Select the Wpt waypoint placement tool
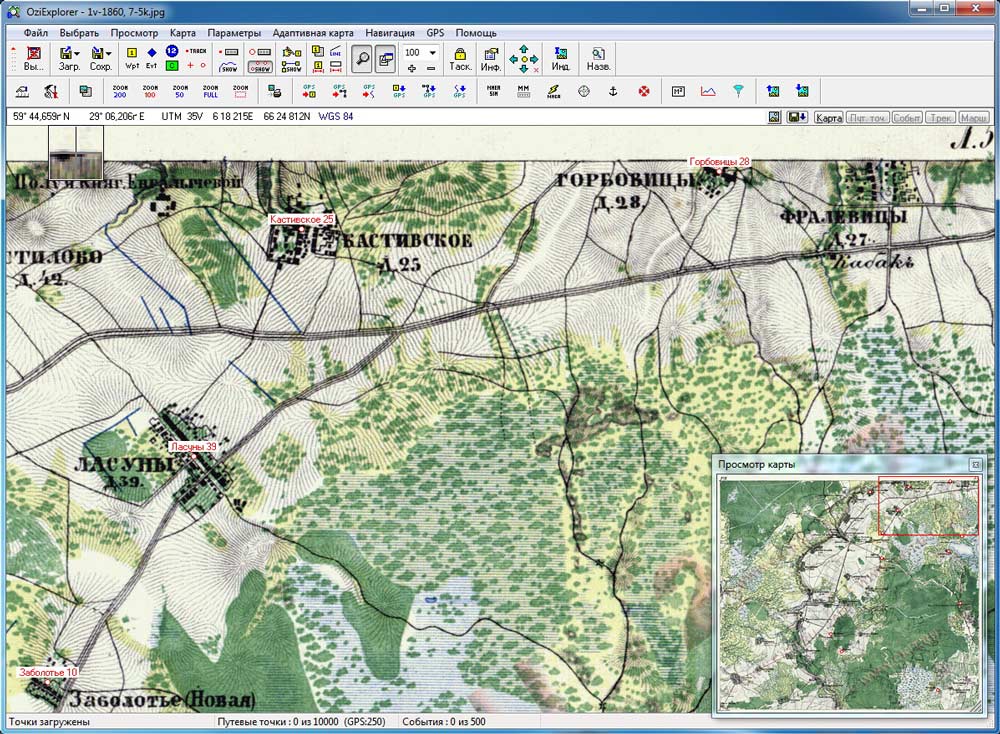 [x=132, y=59]
